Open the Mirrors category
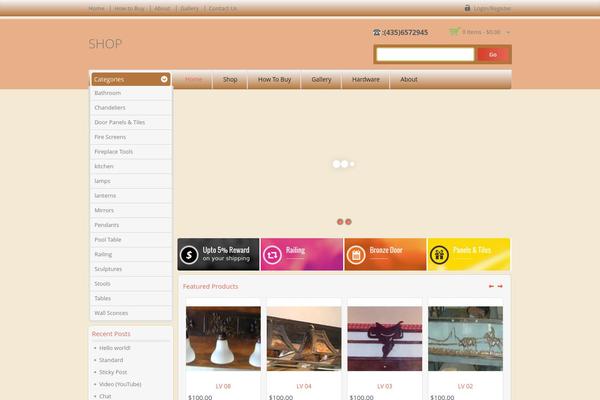Viewport: 600px width, 400px height. [131, 210]
